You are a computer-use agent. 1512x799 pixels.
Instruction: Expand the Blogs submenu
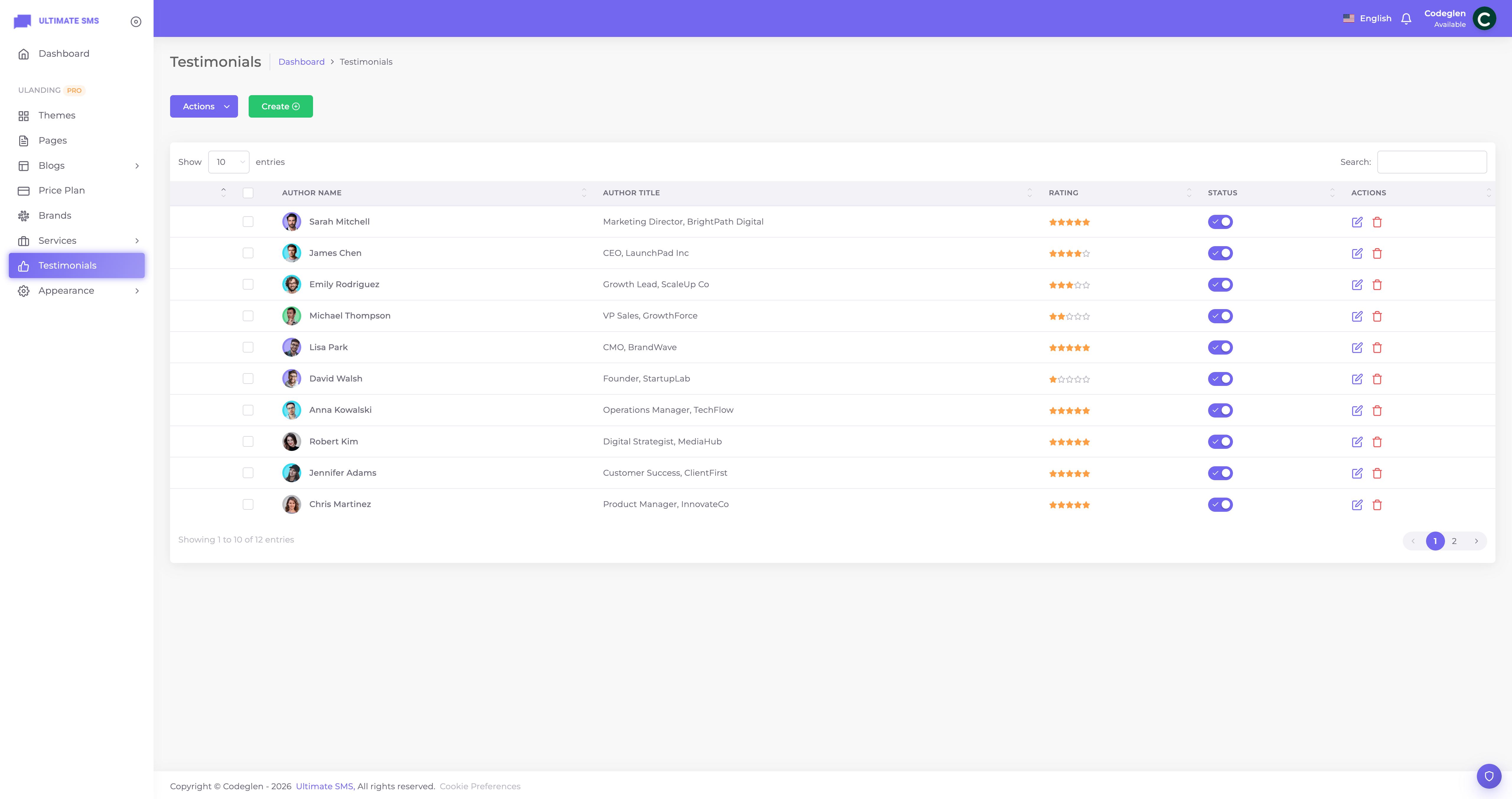pyautogui.click(x=77, y=166)
